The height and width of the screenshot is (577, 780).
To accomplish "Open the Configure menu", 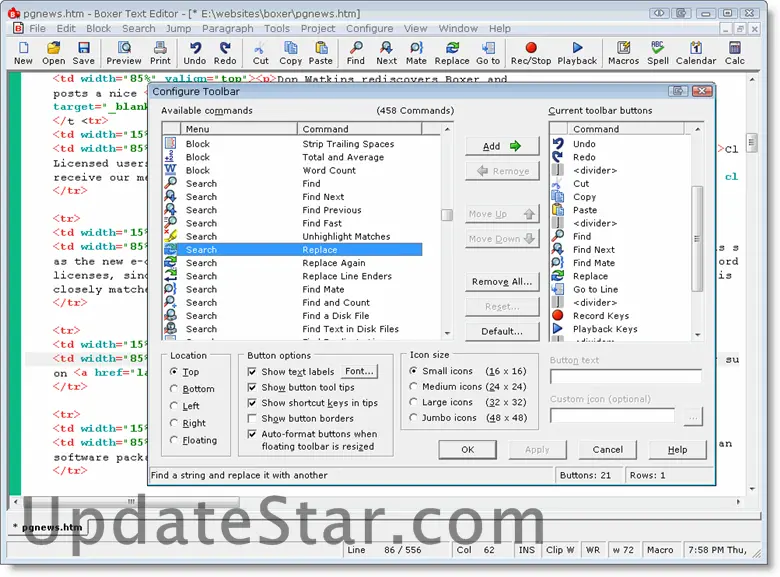I will point(369,29).
